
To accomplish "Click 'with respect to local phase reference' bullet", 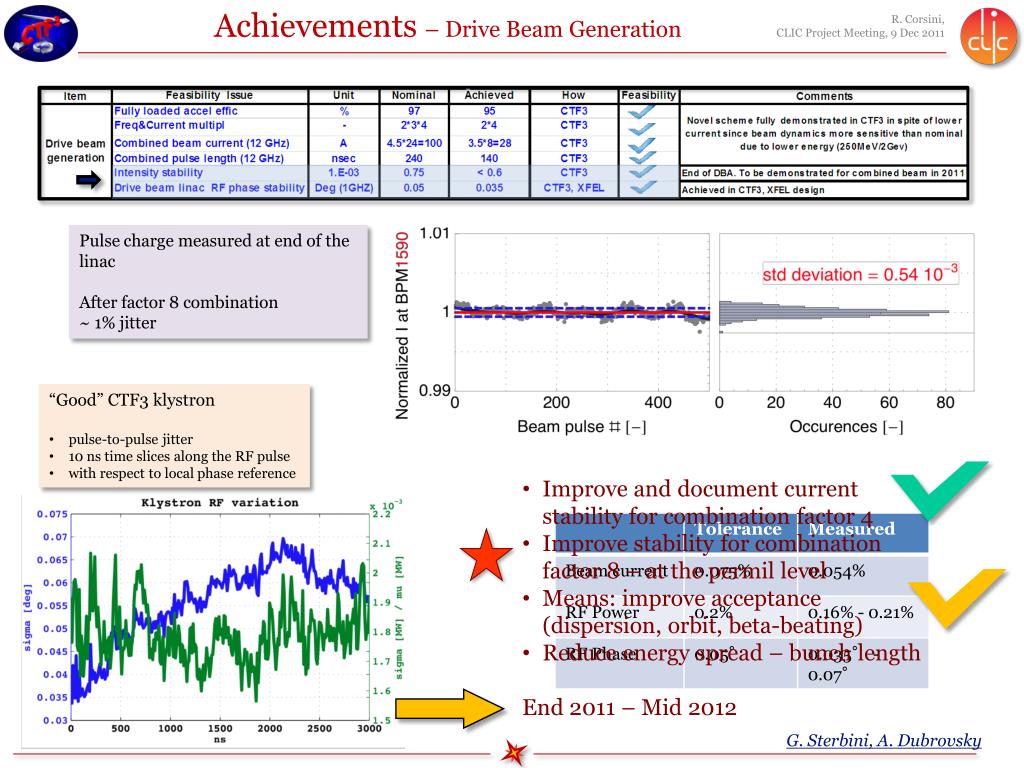I will (182, 473).
